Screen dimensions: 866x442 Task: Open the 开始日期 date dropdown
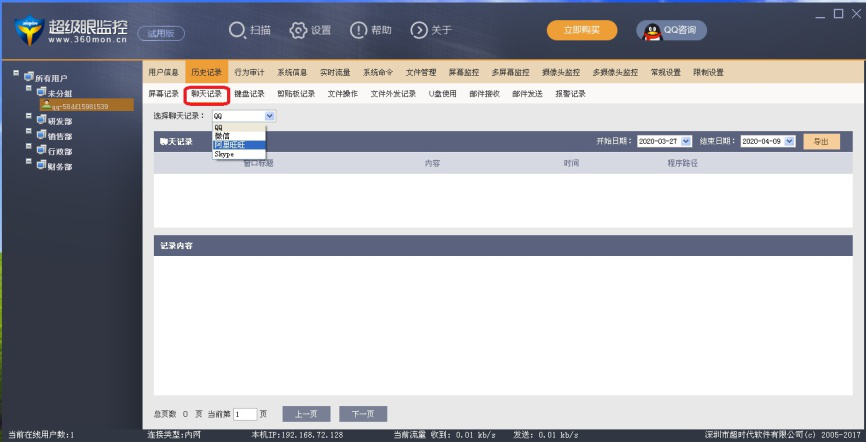click(687, 141)
